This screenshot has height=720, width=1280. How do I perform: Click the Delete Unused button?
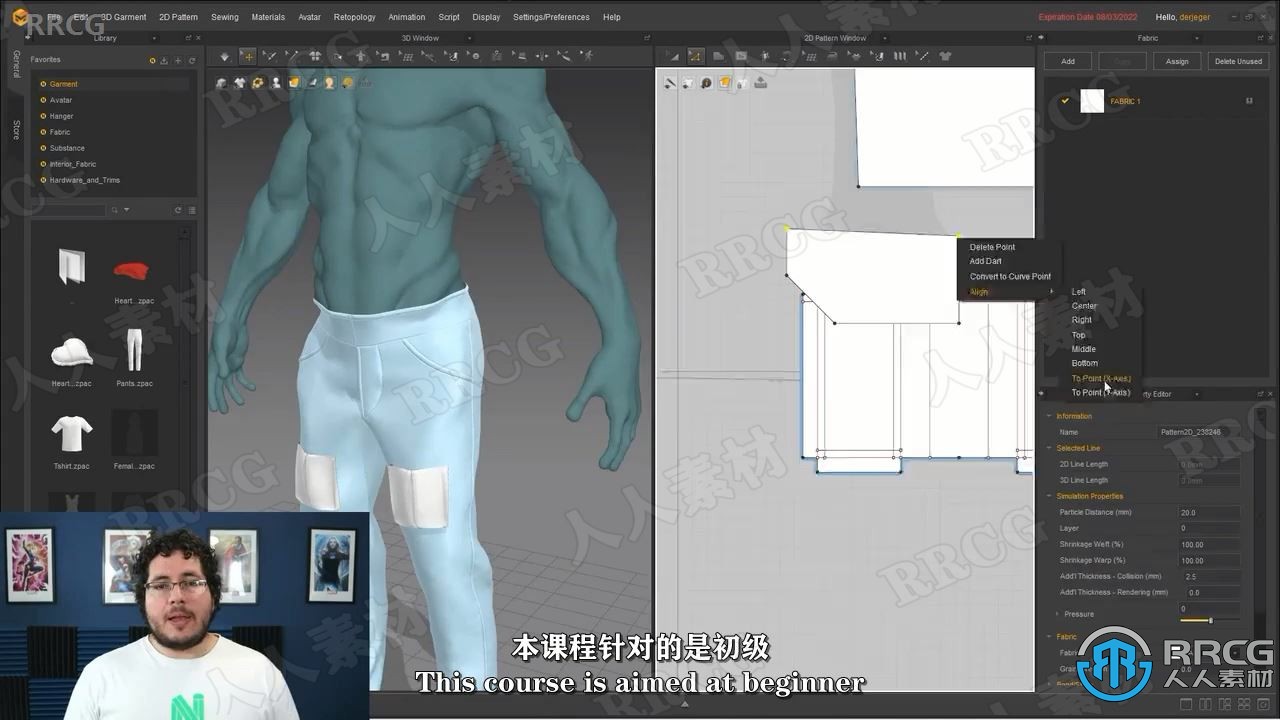pos(1238,61)
